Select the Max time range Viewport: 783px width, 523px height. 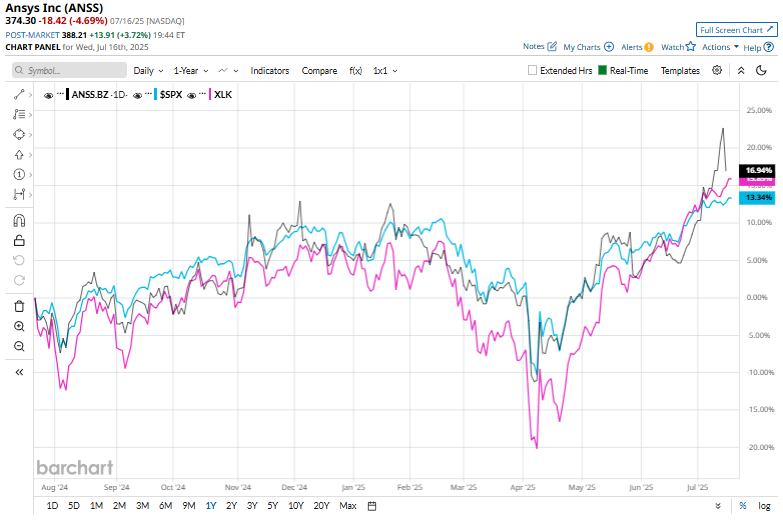pos(348,506)
